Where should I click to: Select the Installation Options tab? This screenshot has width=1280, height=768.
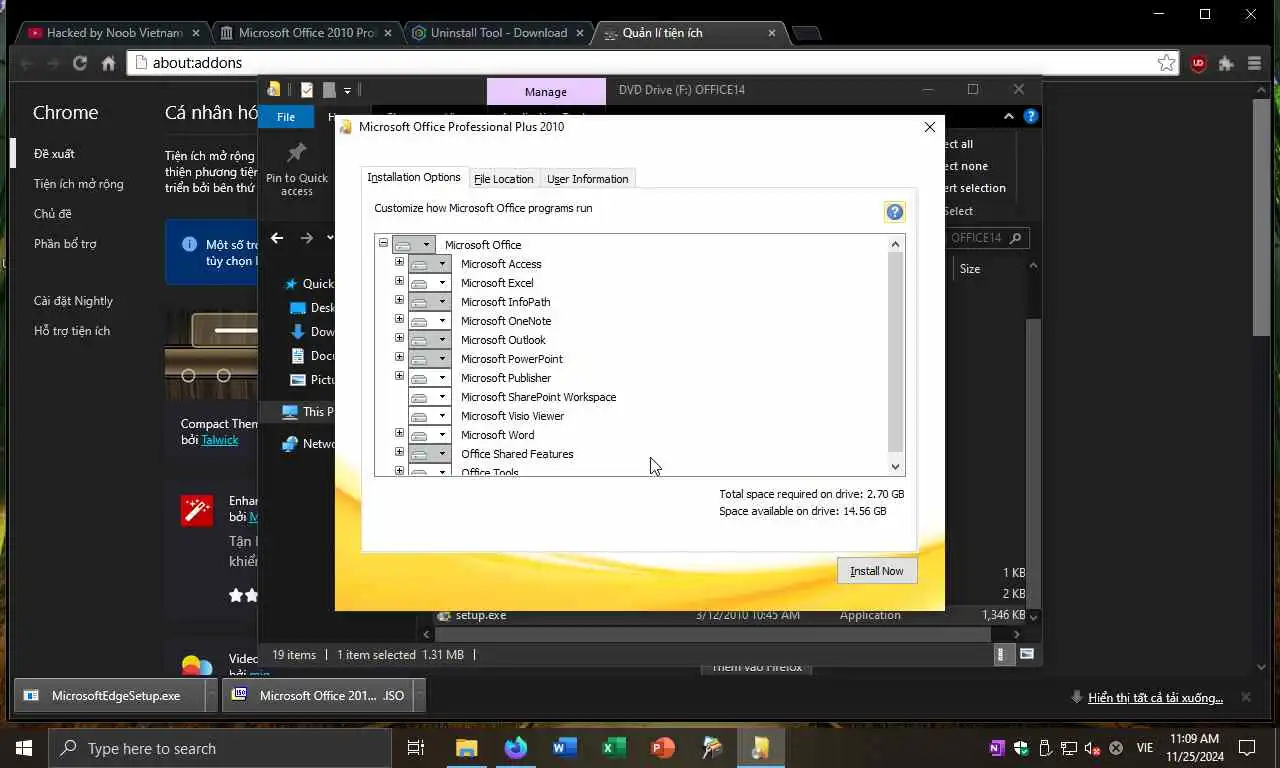pos(414,177)
